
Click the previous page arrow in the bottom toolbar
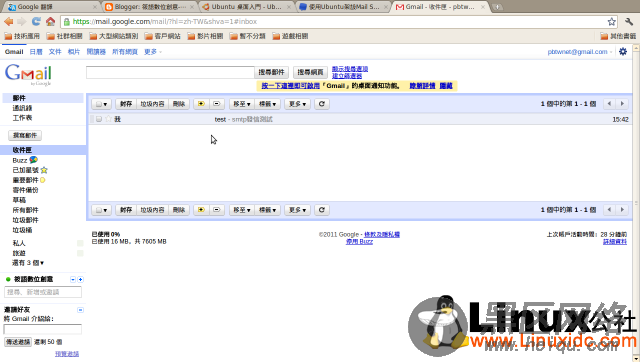tap(609, 210)
